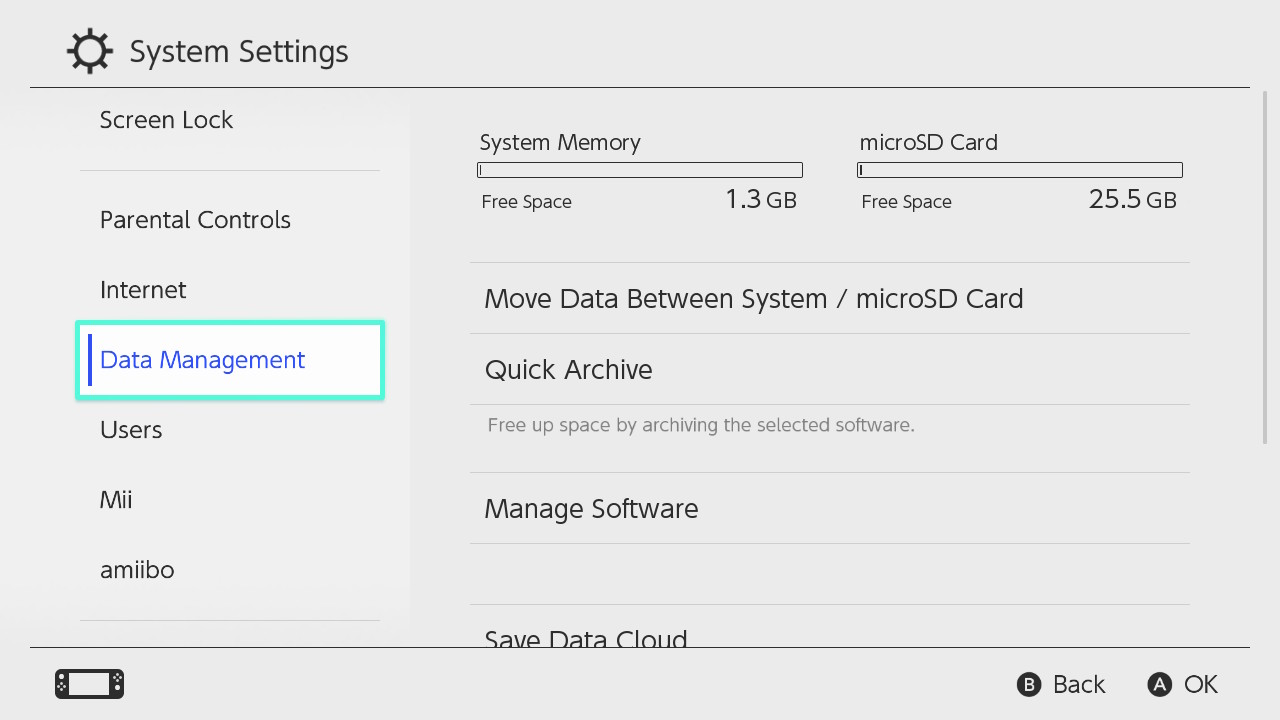
Task: Open the Quick Archive option
Action: tap(568, 369)
